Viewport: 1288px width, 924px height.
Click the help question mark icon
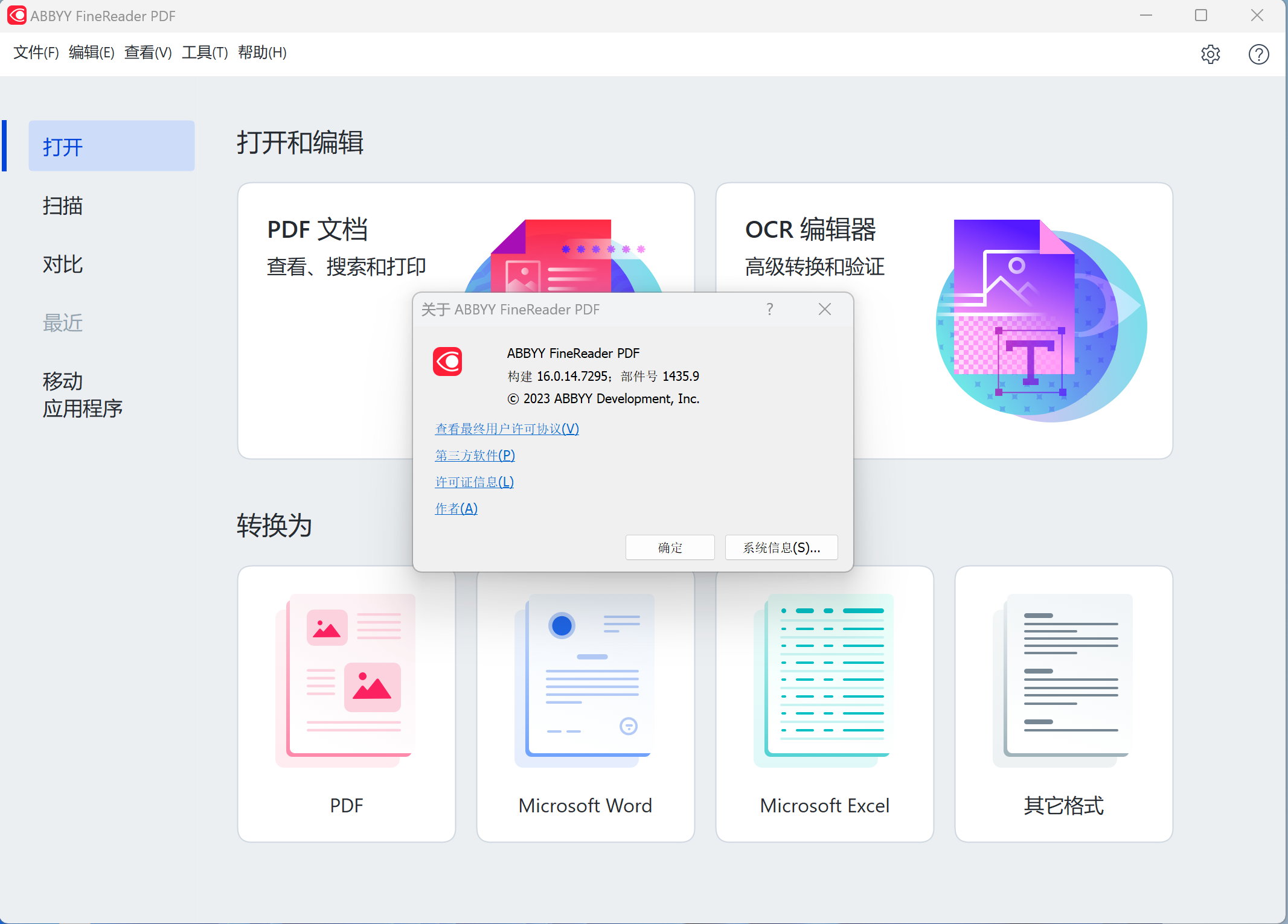point(1258,54)
